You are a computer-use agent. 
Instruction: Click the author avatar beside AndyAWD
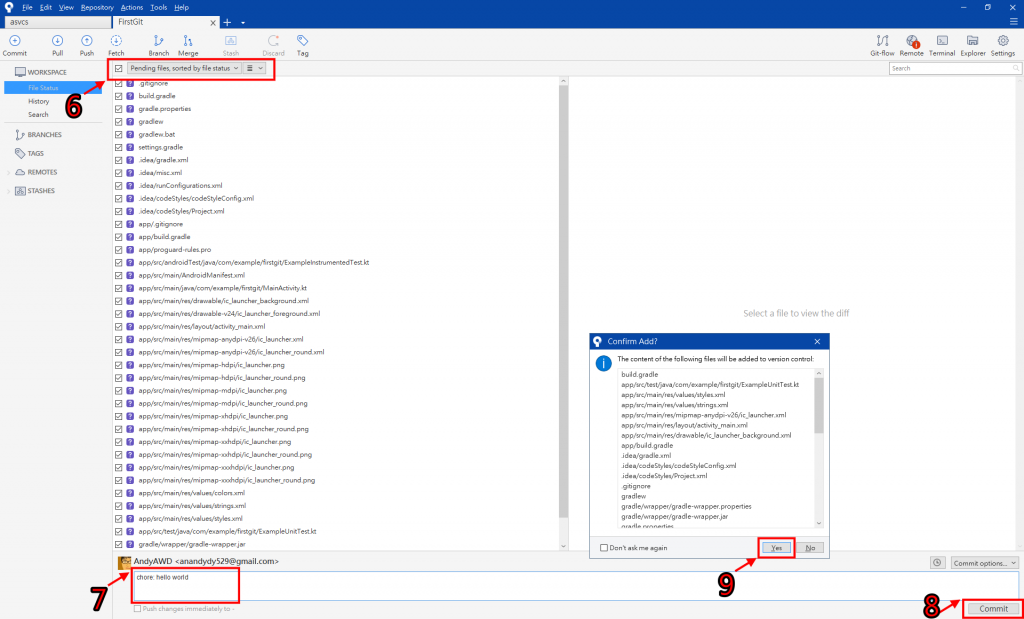point(124,562)
